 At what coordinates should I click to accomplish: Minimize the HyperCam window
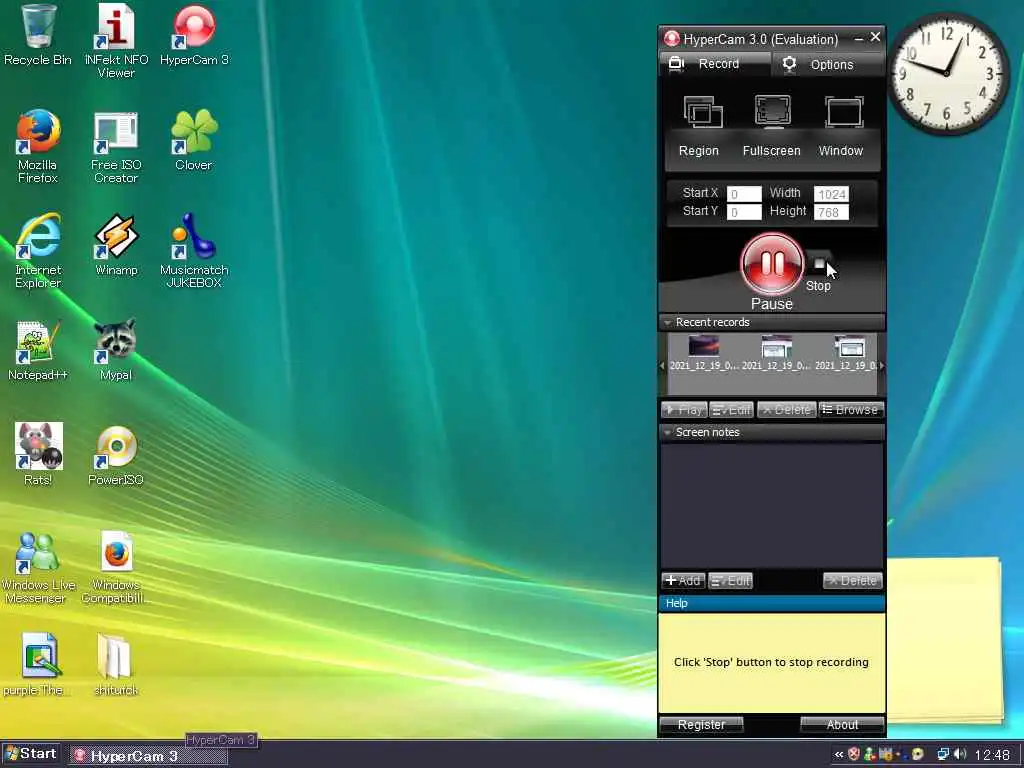[859, 39]
